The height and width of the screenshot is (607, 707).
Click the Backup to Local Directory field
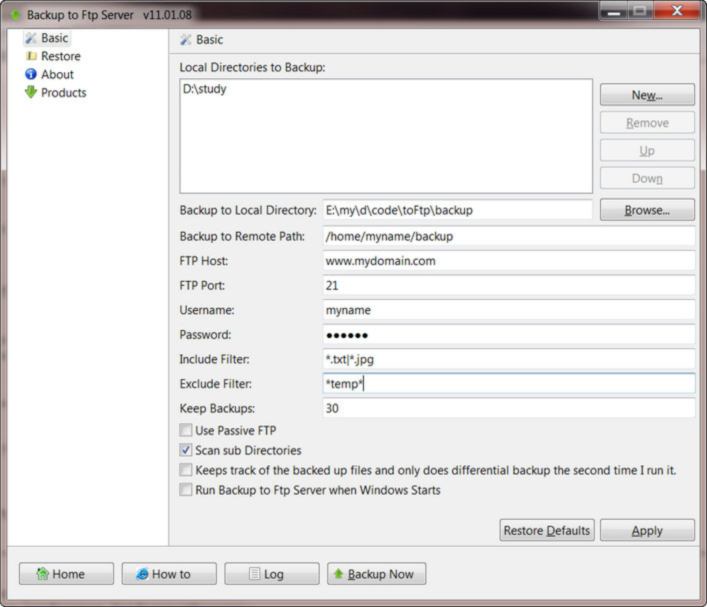[x=457, y=210]
